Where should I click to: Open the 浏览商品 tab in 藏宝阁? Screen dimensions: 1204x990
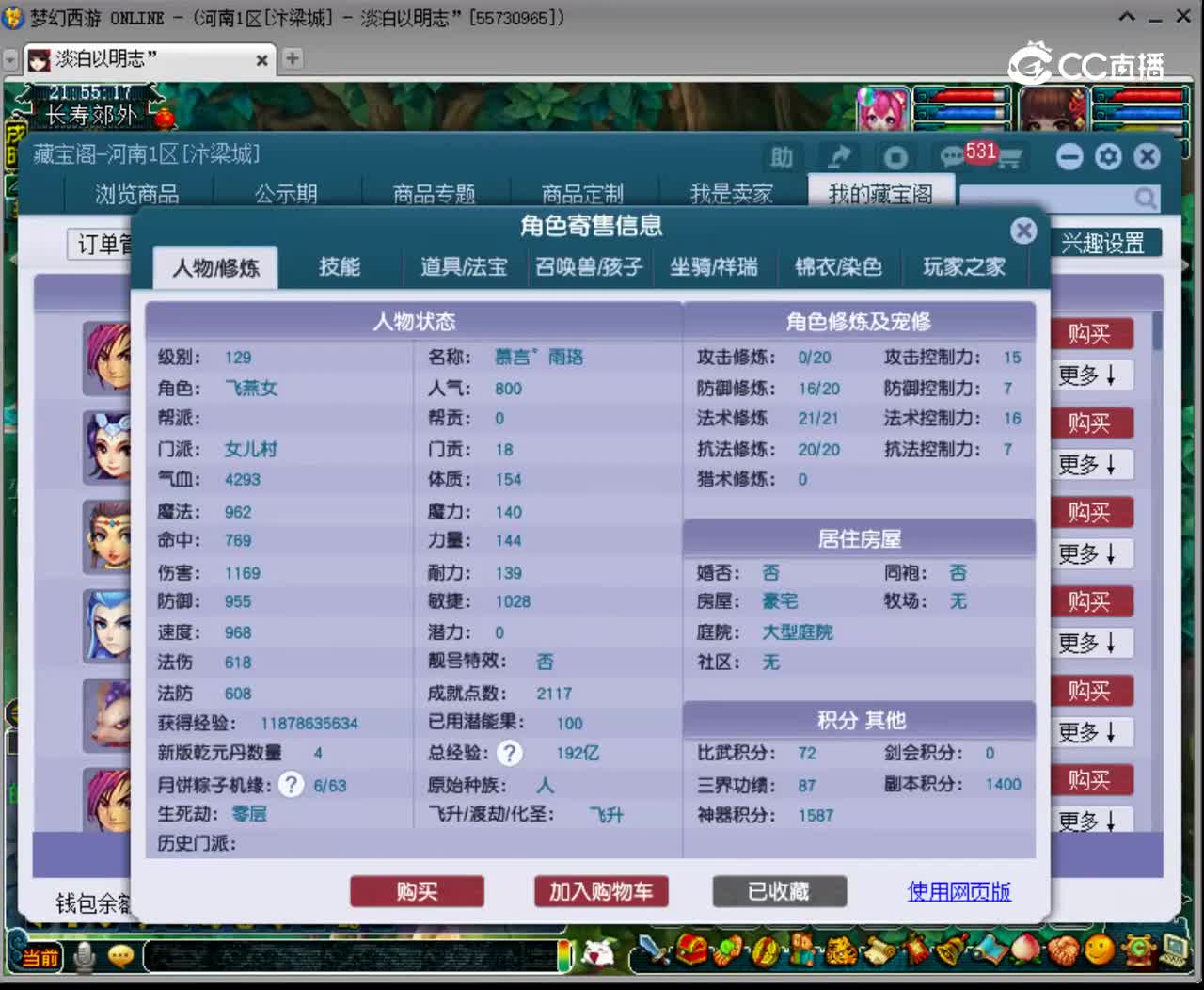click(137, 194)
